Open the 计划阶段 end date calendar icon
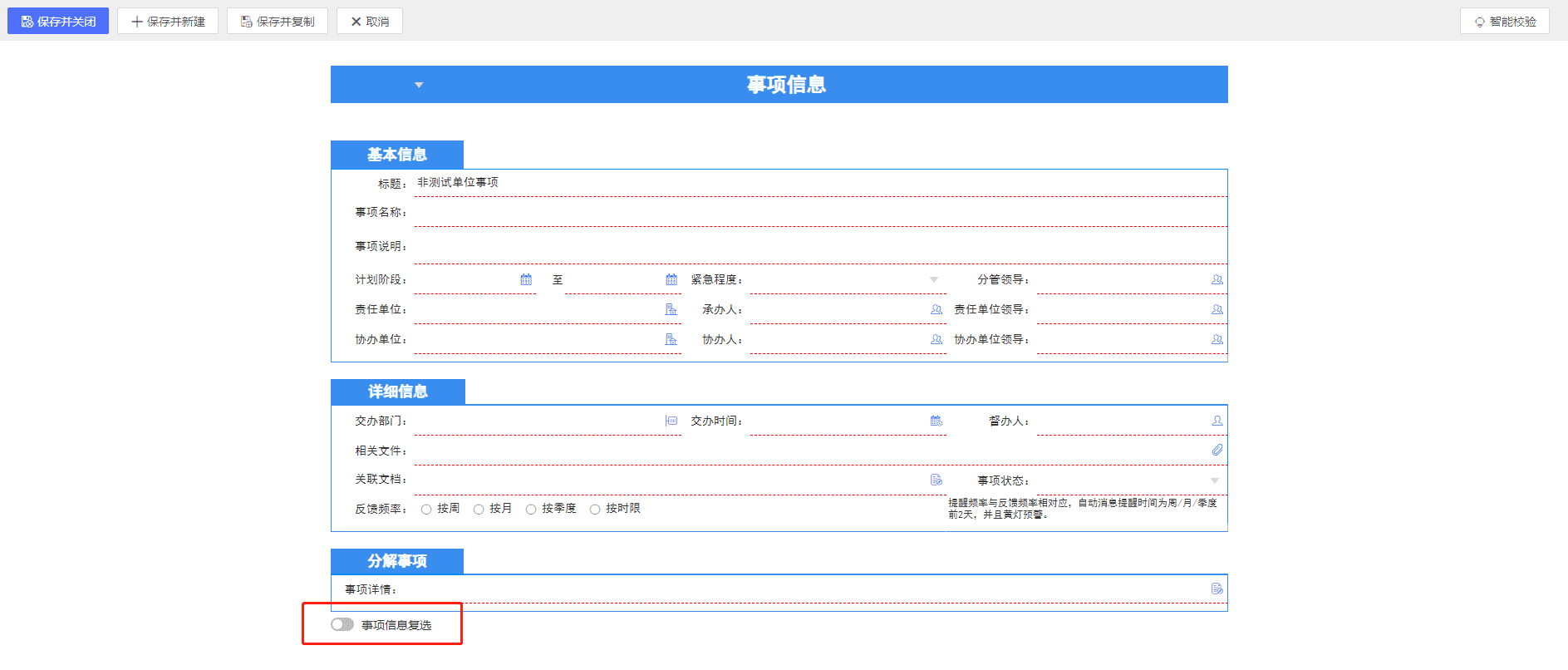 coord(671,279)
